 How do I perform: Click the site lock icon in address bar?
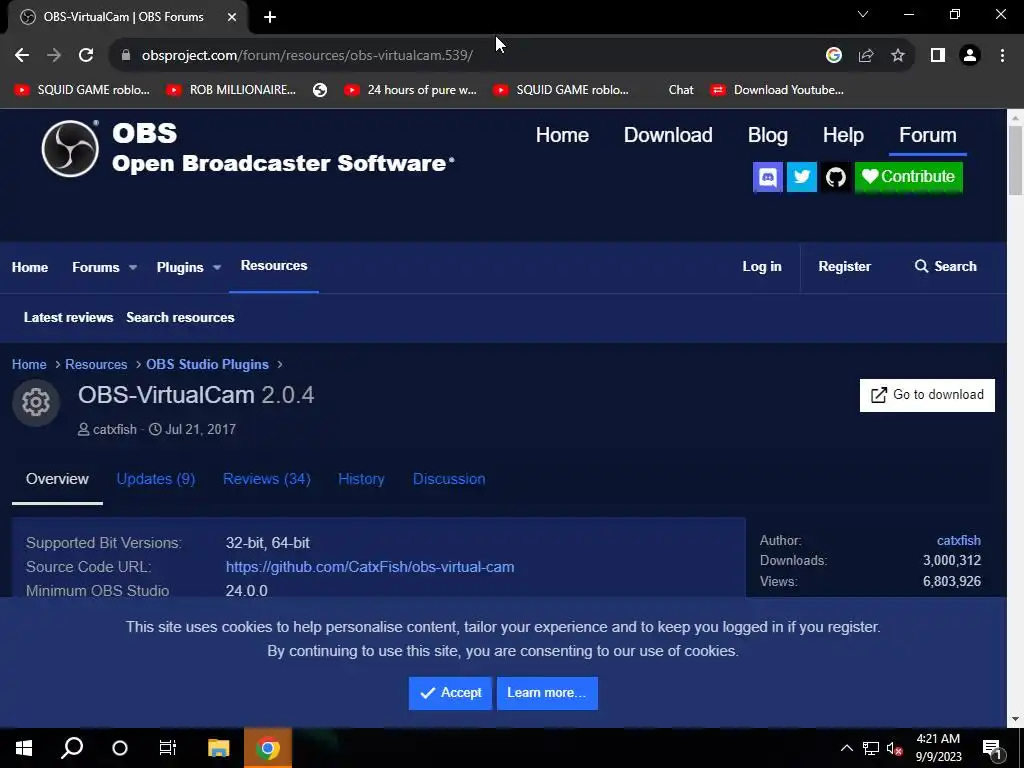(x=126, y=56)
